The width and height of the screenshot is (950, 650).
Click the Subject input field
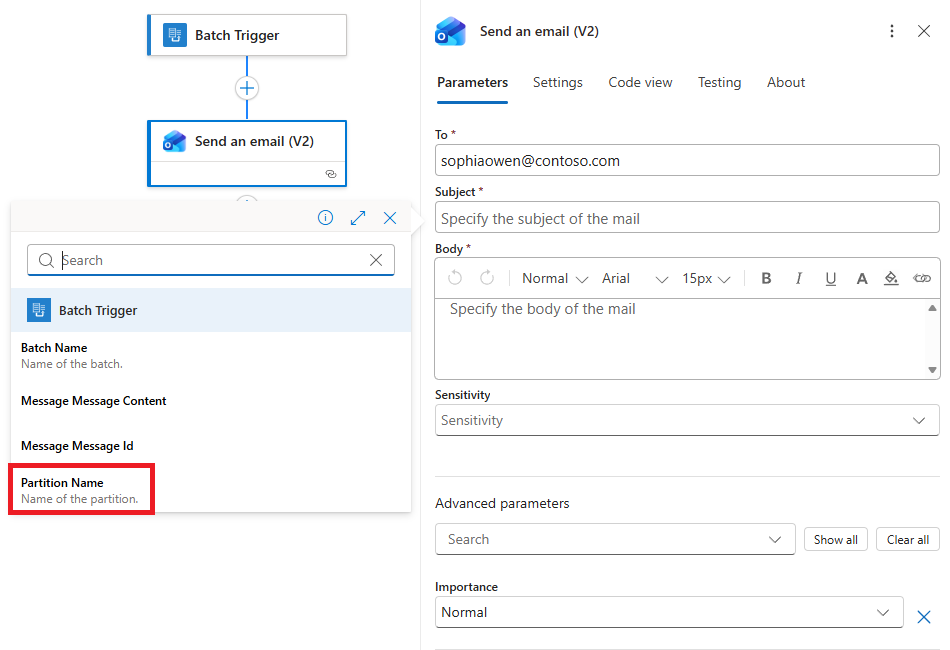click(687, 218)
